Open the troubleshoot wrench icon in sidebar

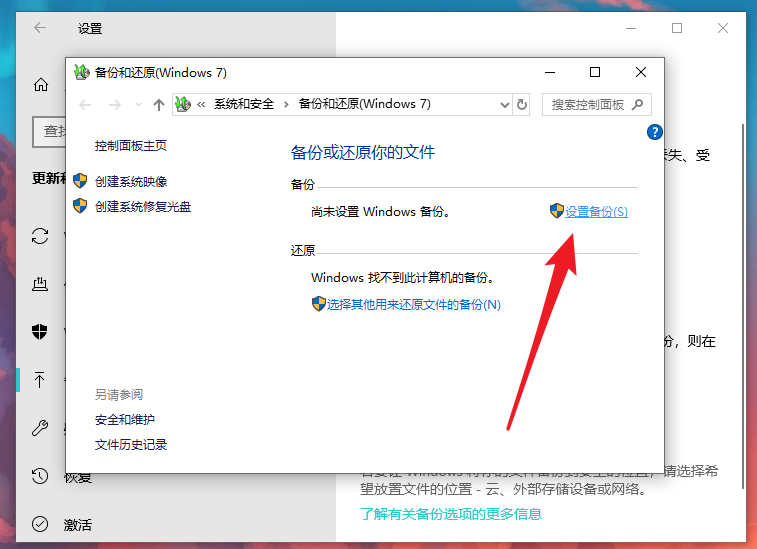click(40, 428)
